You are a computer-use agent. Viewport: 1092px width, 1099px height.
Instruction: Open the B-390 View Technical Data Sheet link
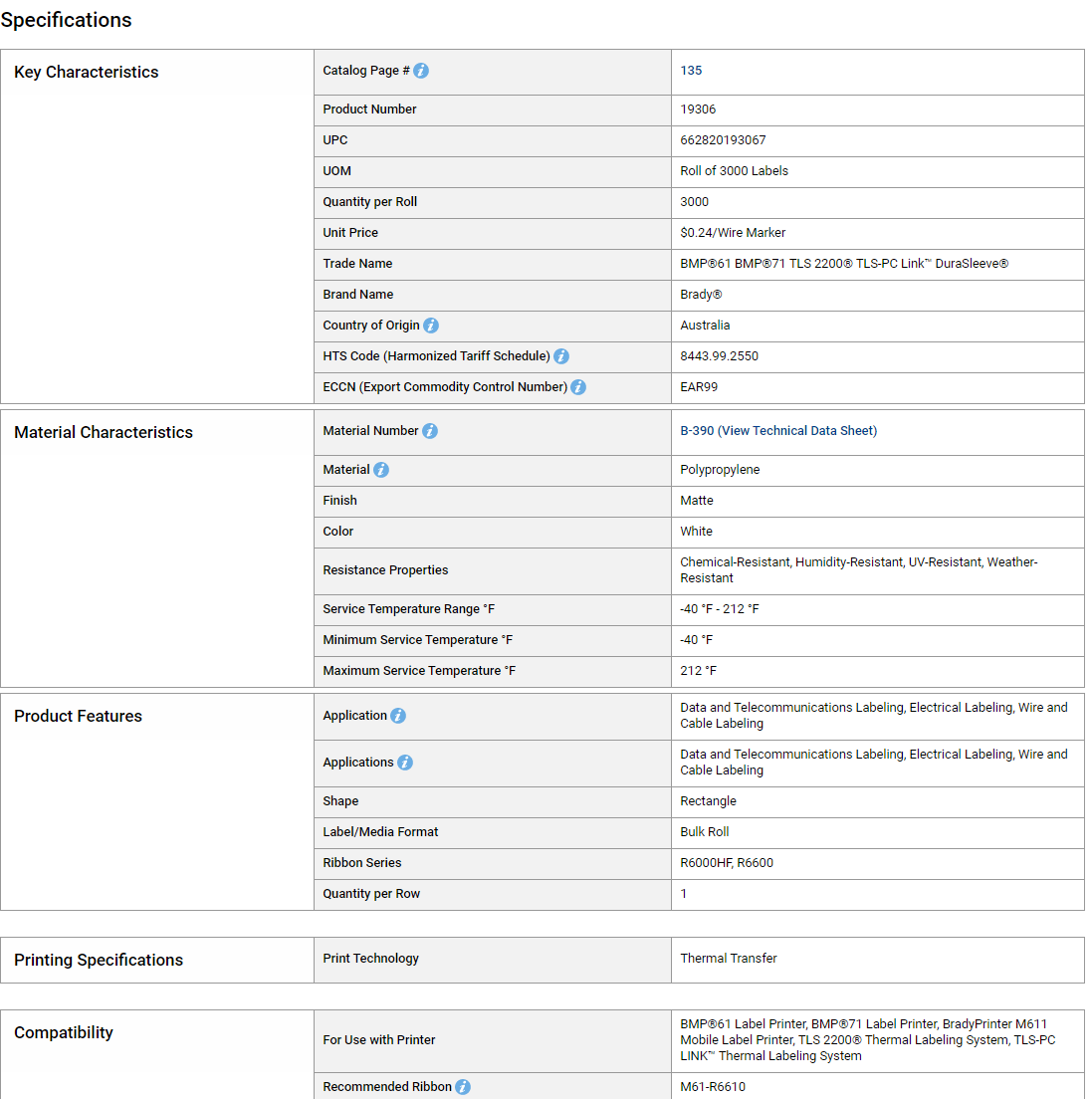click(778, 431)
